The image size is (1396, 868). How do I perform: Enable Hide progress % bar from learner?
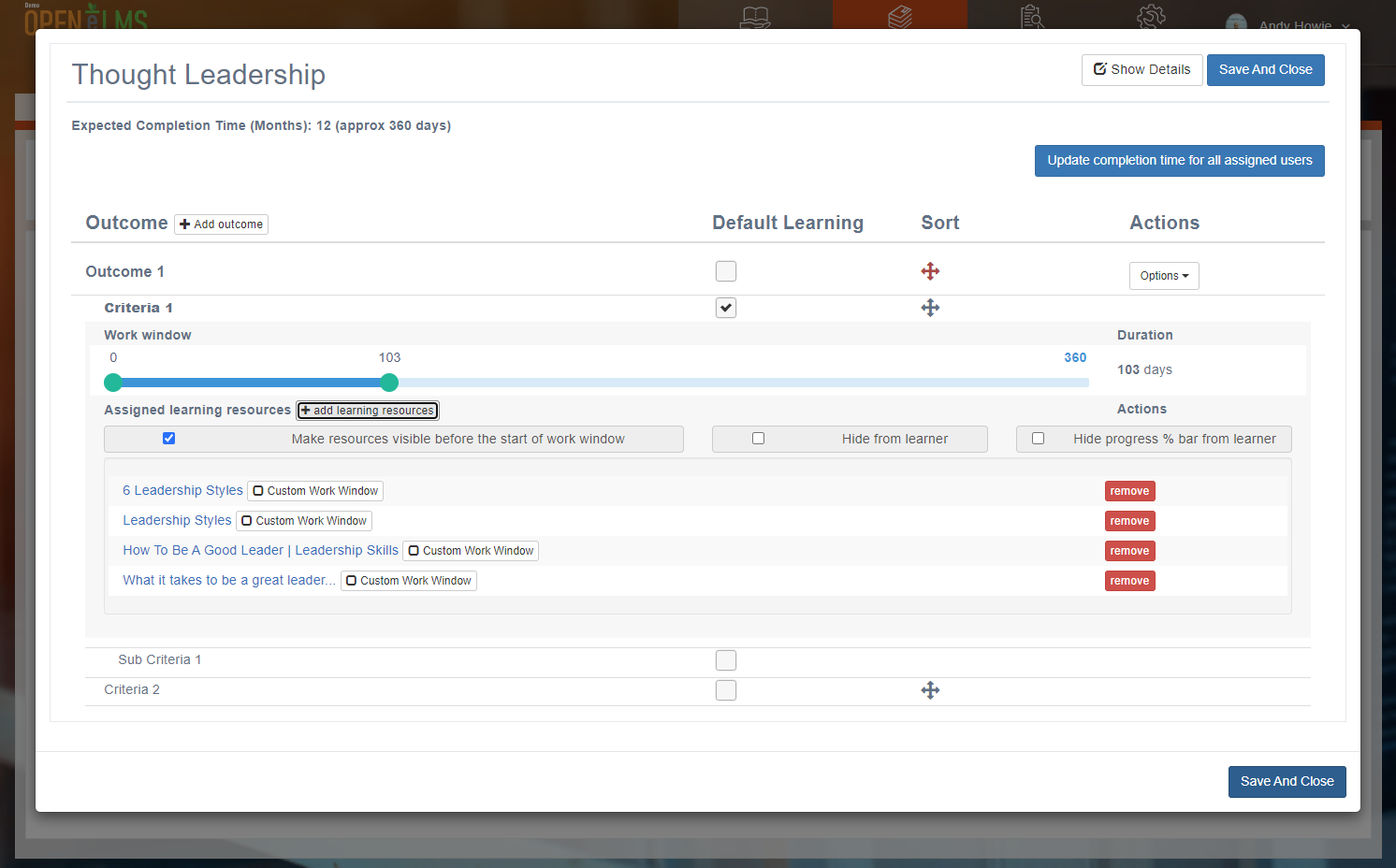(1039, 439)
